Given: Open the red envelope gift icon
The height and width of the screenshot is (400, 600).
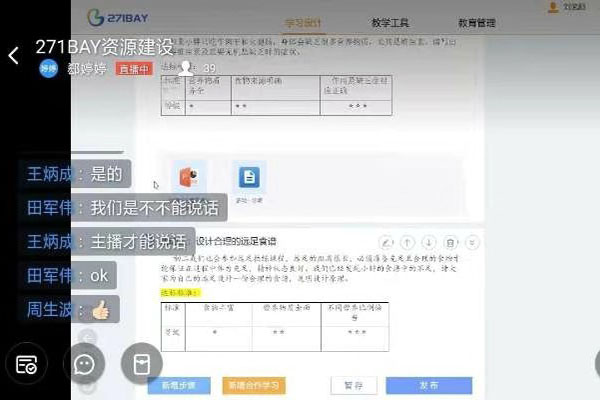Looking at the screenshot, I should 142,364.
